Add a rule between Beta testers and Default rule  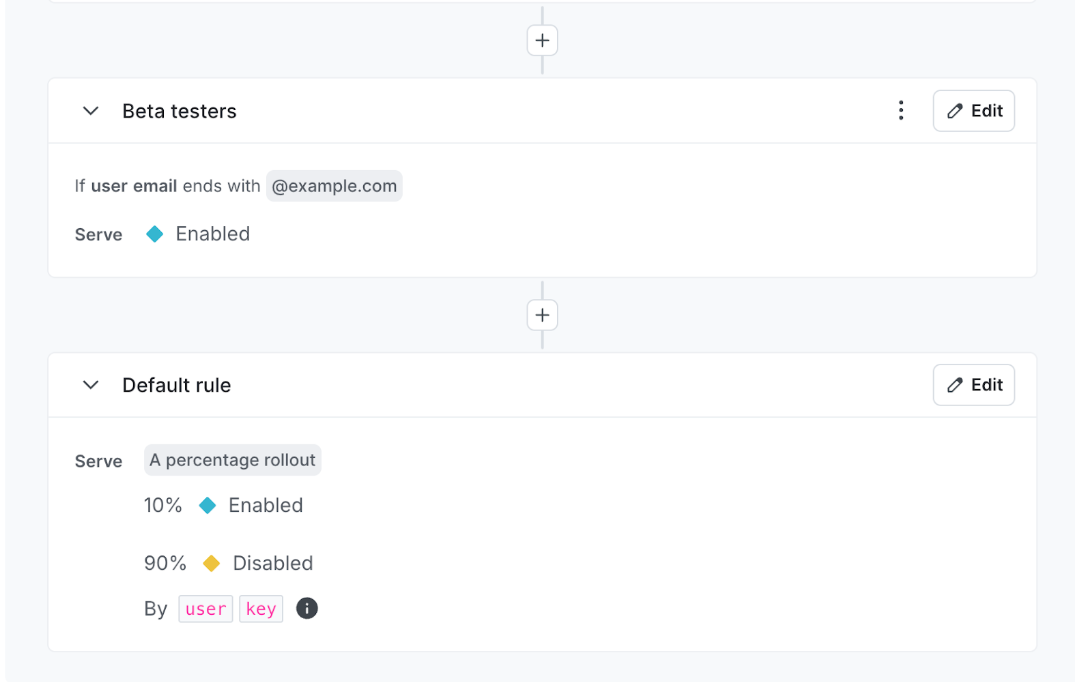[x=542, y=315]
